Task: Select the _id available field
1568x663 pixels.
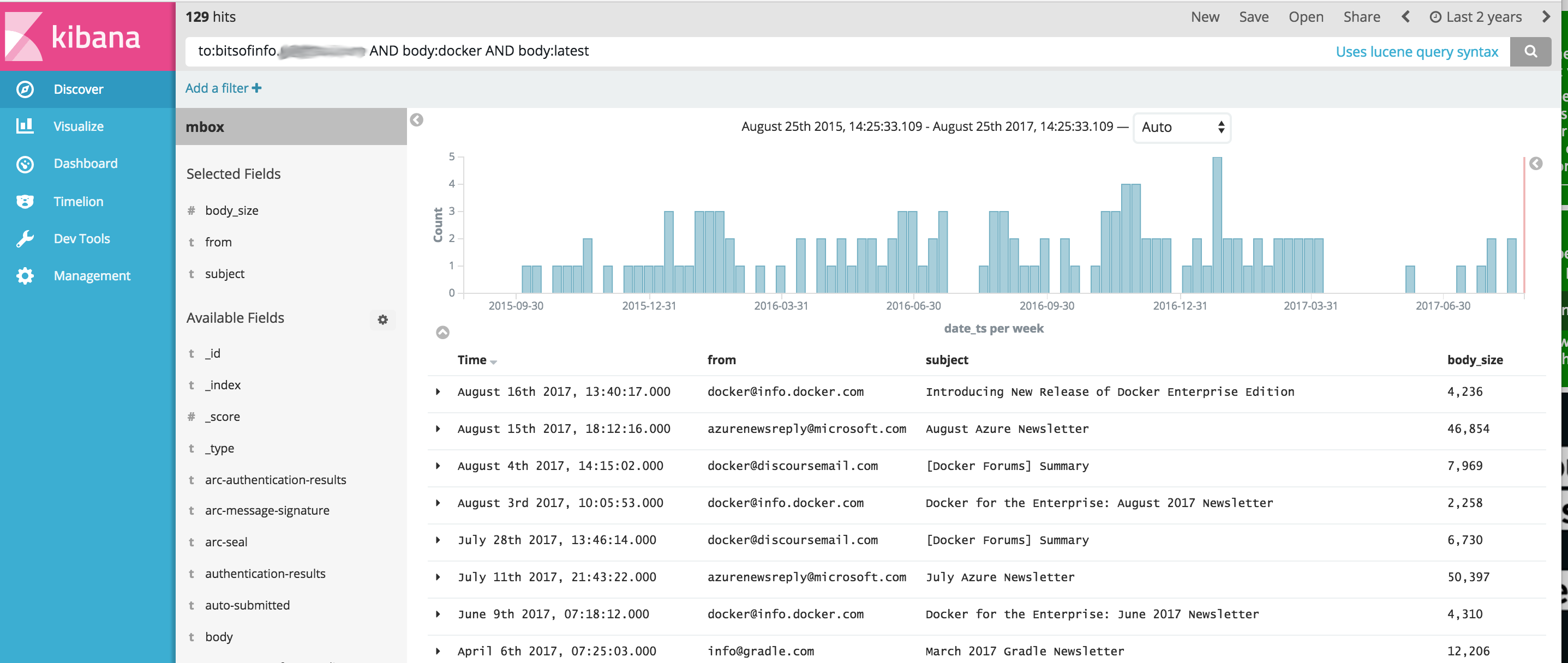Action: click(x=213, y=353)
